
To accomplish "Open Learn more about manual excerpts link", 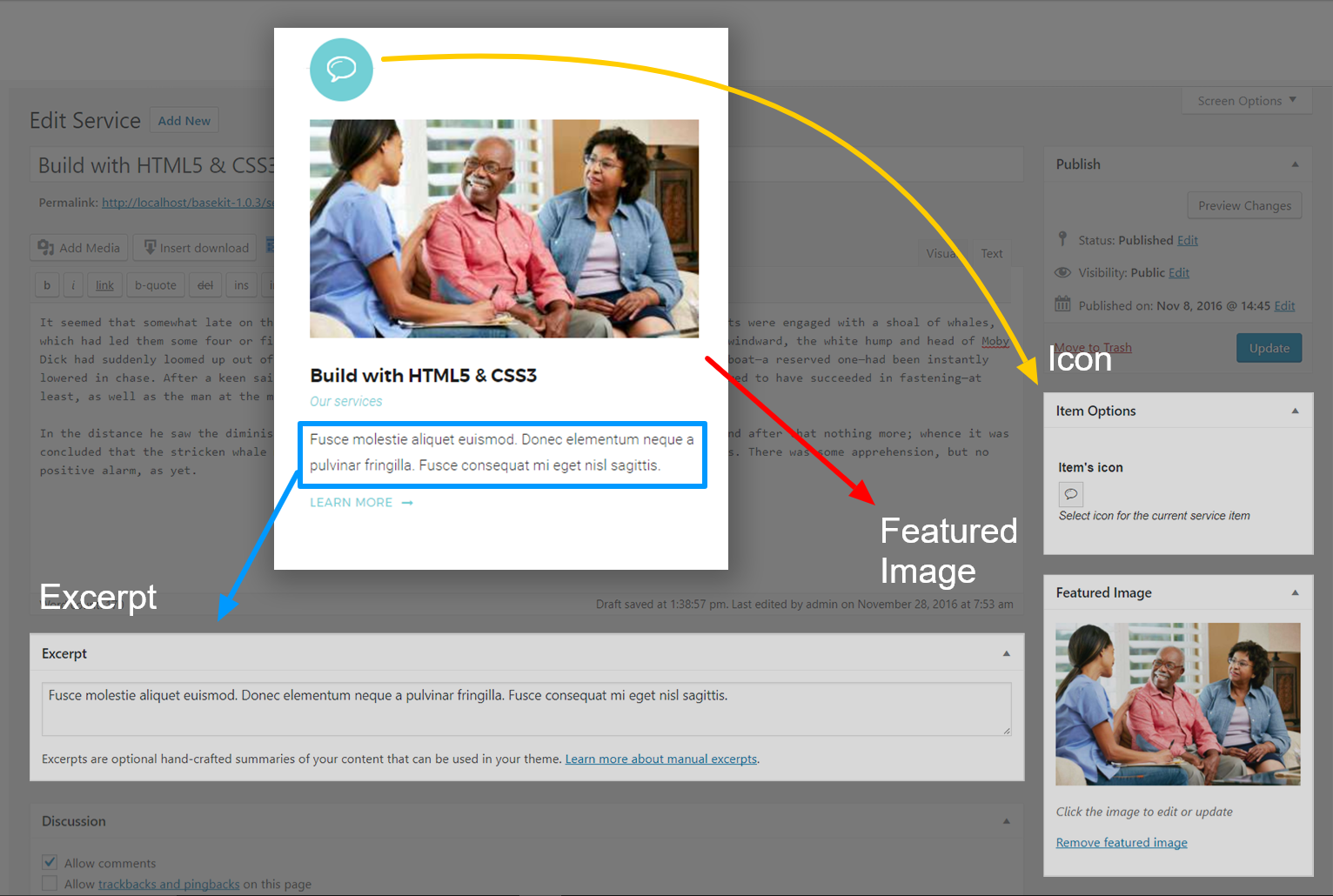I will [661, 759].
